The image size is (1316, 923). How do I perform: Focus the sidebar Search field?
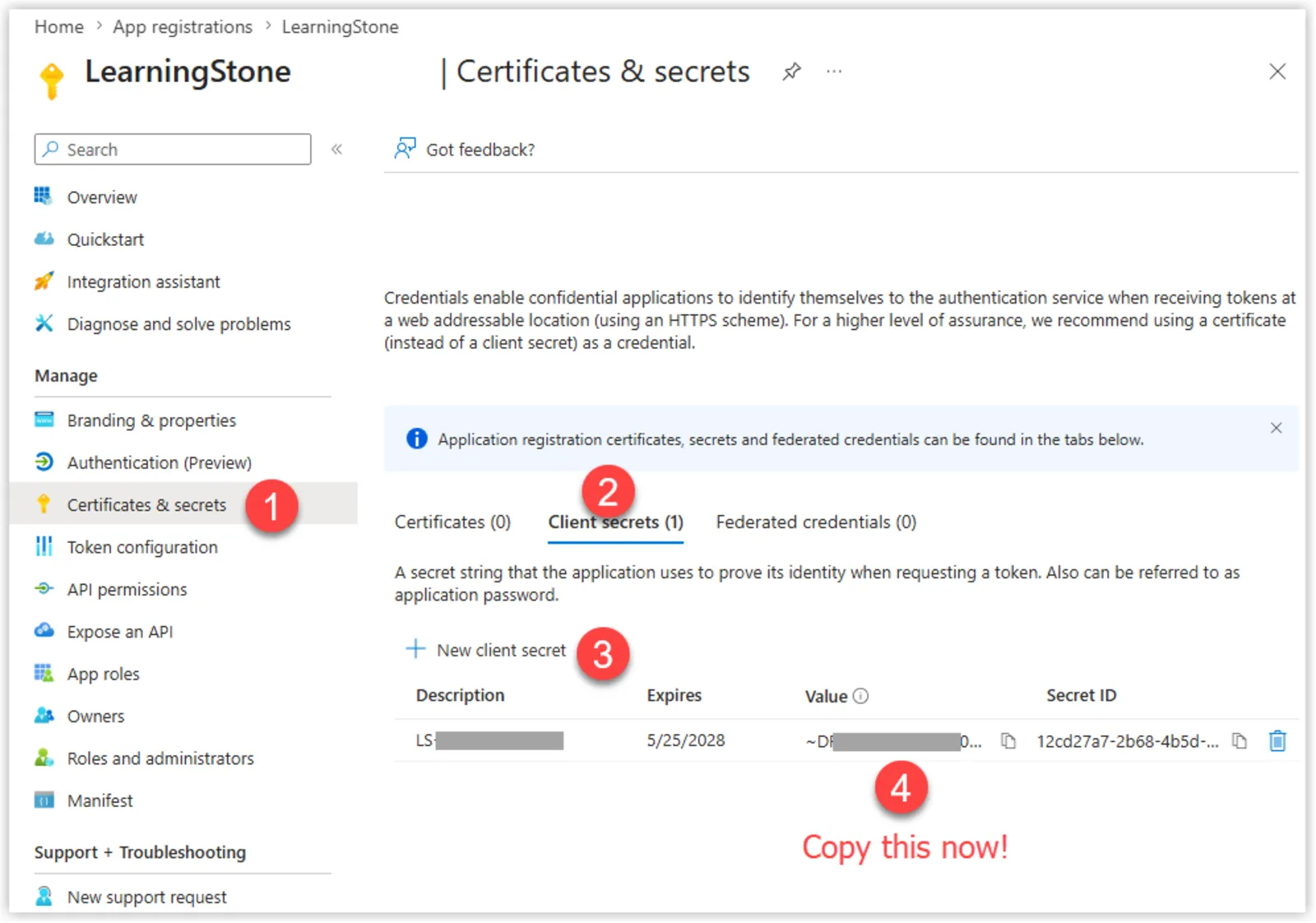[173, 149]
